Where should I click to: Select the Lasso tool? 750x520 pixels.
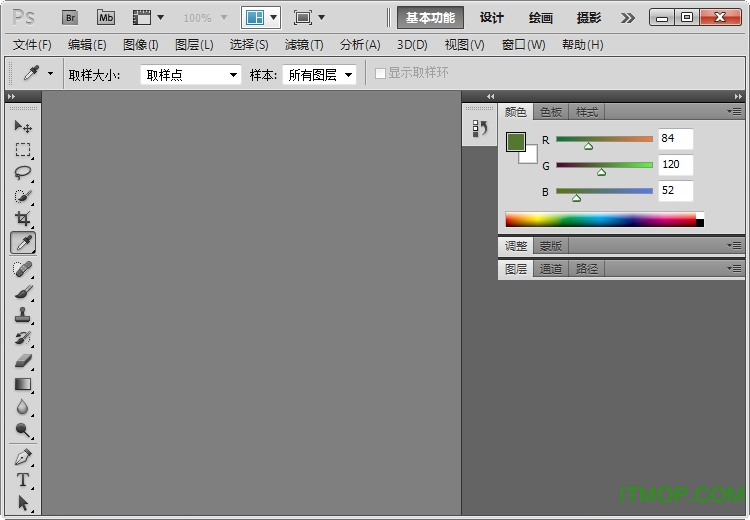coord(23,173)
